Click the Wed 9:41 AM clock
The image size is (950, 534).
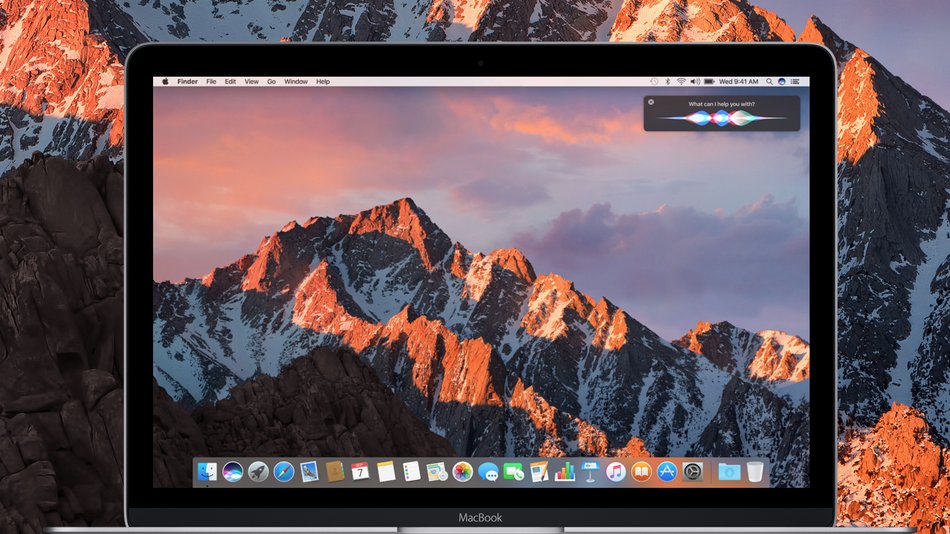click(739, 81)
